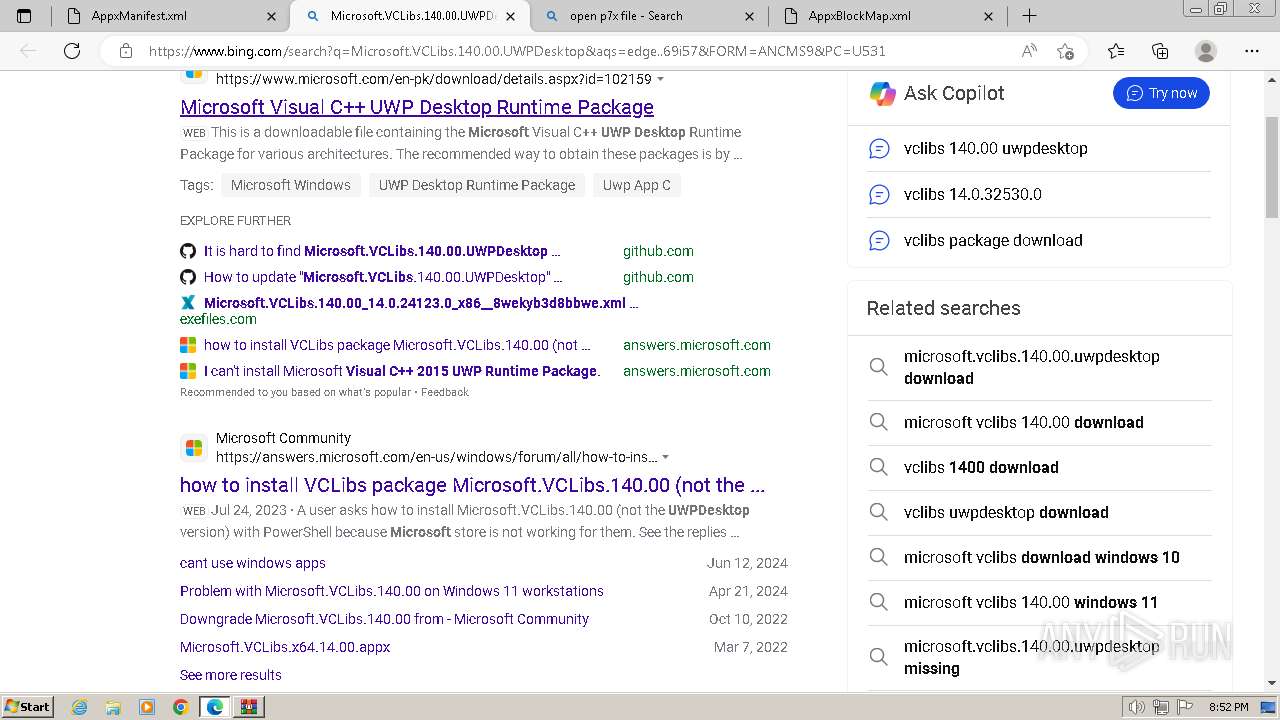Click the 8:52 PM system clock

coord(1228,707)
